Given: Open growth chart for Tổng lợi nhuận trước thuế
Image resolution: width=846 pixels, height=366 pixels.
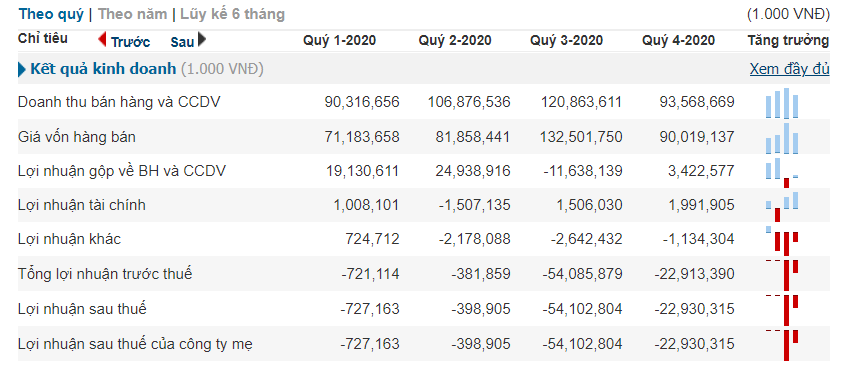Looking at the screenshot, I should [x=782, y=275].
